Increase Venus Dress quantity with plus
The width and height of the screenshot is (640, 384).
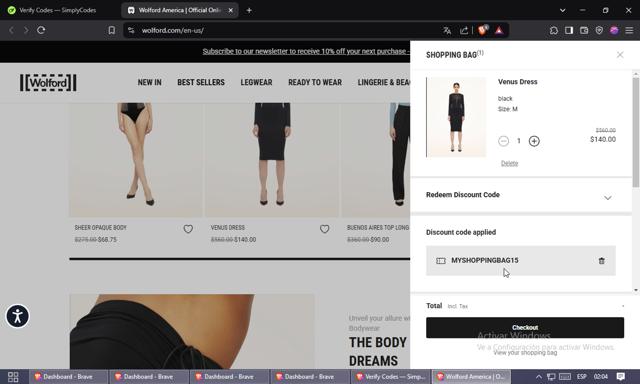coord(534,141)
